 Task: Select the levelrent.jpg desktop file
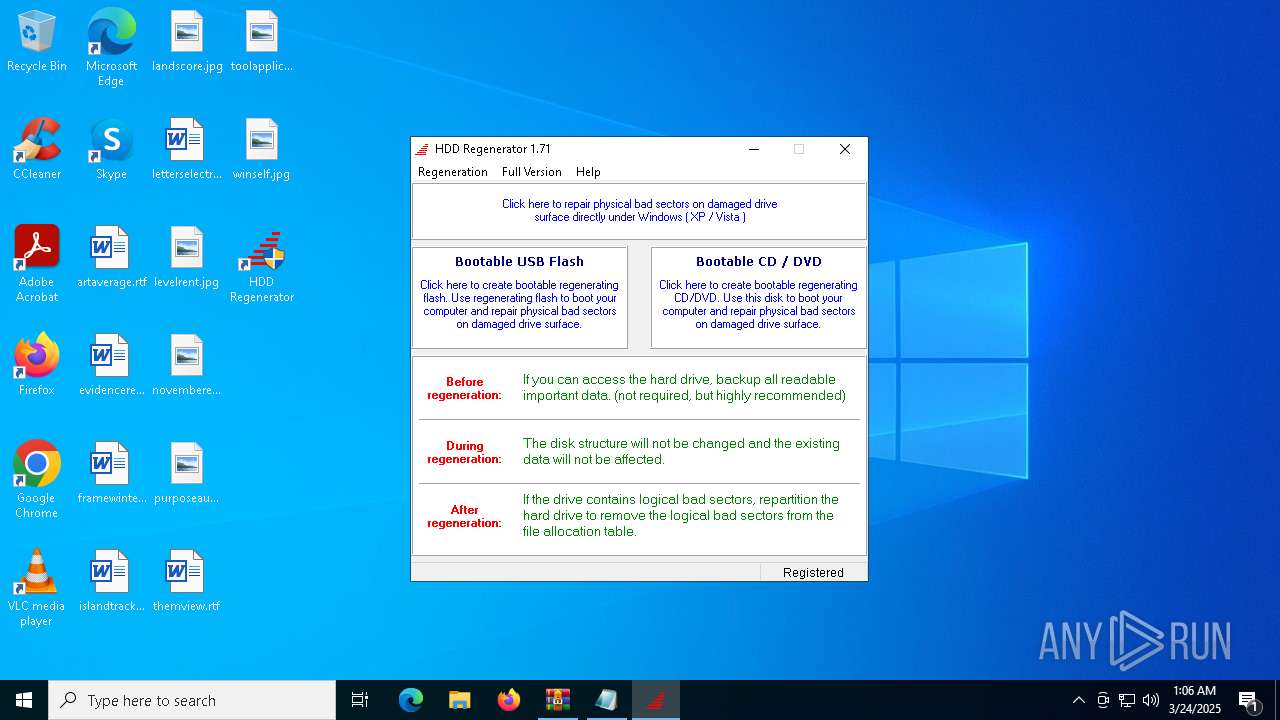(x=187, y=258)
